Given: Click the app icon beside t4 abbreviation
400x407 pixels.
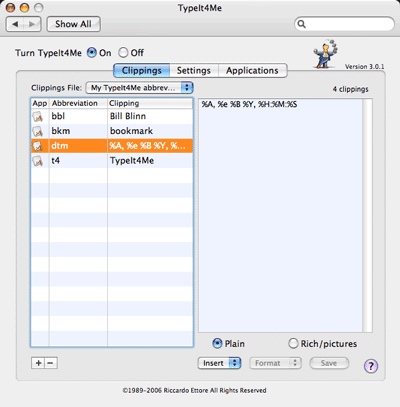Looking at the screenshot, I should 37,161.
